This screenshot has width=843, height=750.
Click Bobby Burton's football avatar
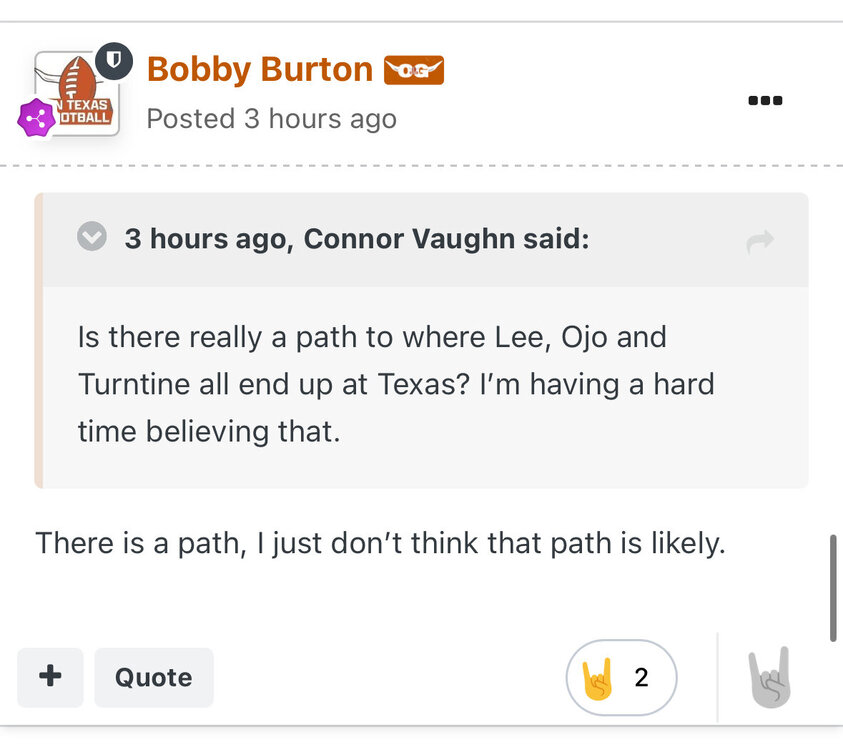pyautogui.click(x=77, y=92)
